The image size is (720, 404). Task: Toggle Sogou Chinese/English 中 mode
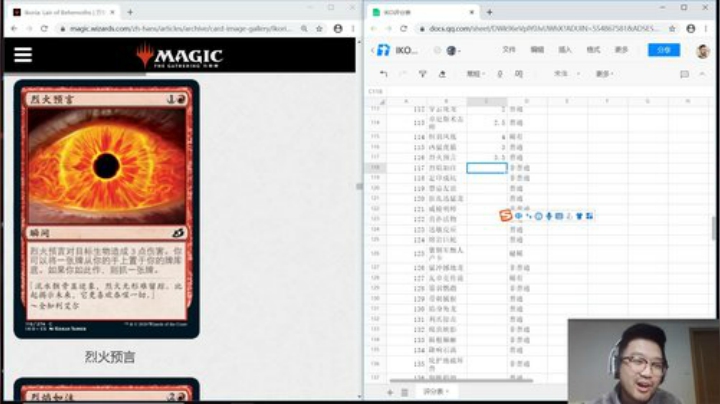518,216
